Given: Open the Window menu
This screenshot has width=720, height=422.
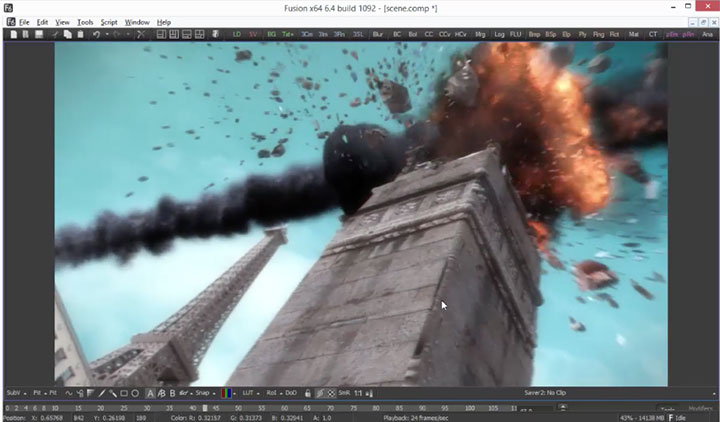Looking at the screenshot, I should [x=137, y=22].
